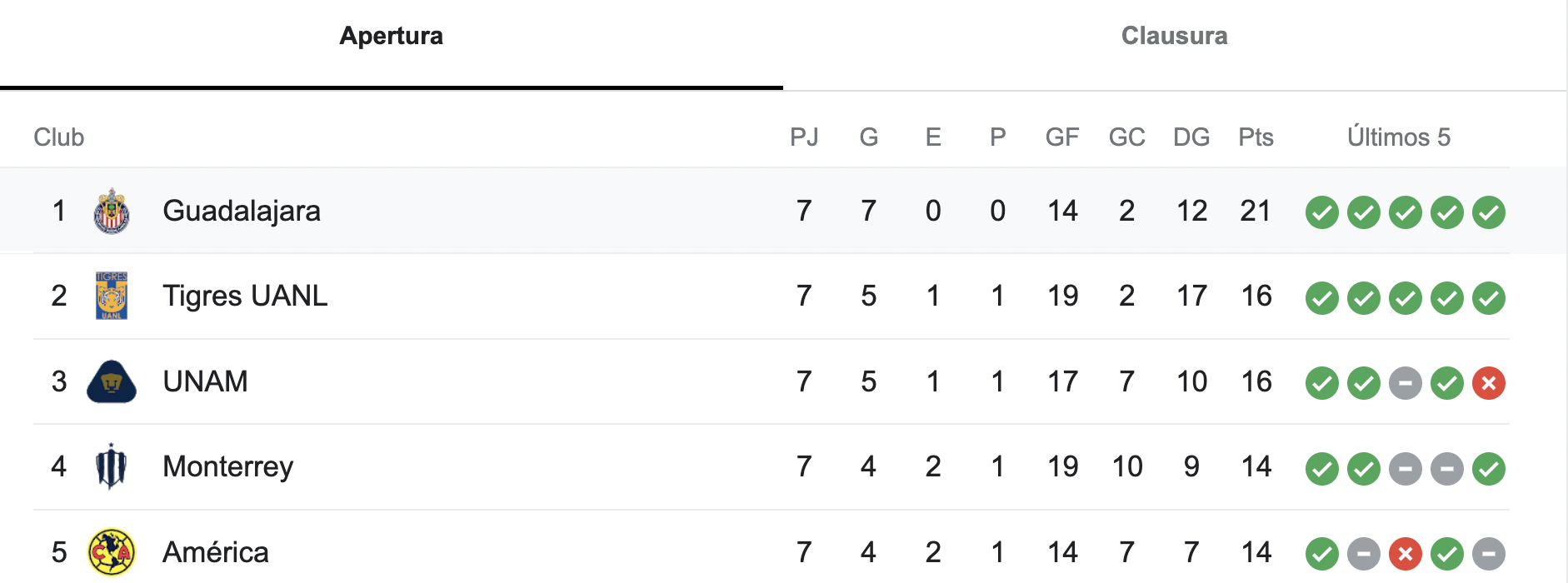Screen dimensions: 1568x583
Task: Click the UNAM team name
Action: tap(206, 382)
